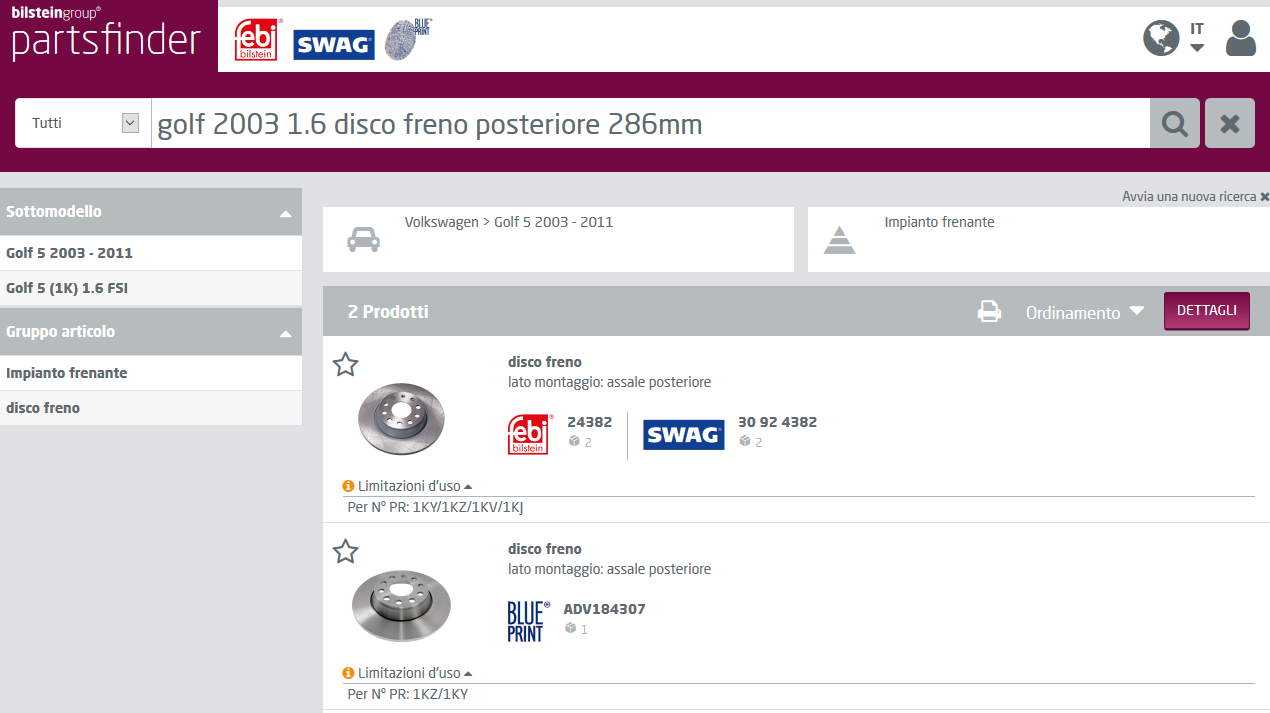Image resolution: width=1270 pixels, height=713 pixels.
Task: Click text Per N° PR: 1KY/1KZ/1KV/1KJ
Action: tap(435, 507)
